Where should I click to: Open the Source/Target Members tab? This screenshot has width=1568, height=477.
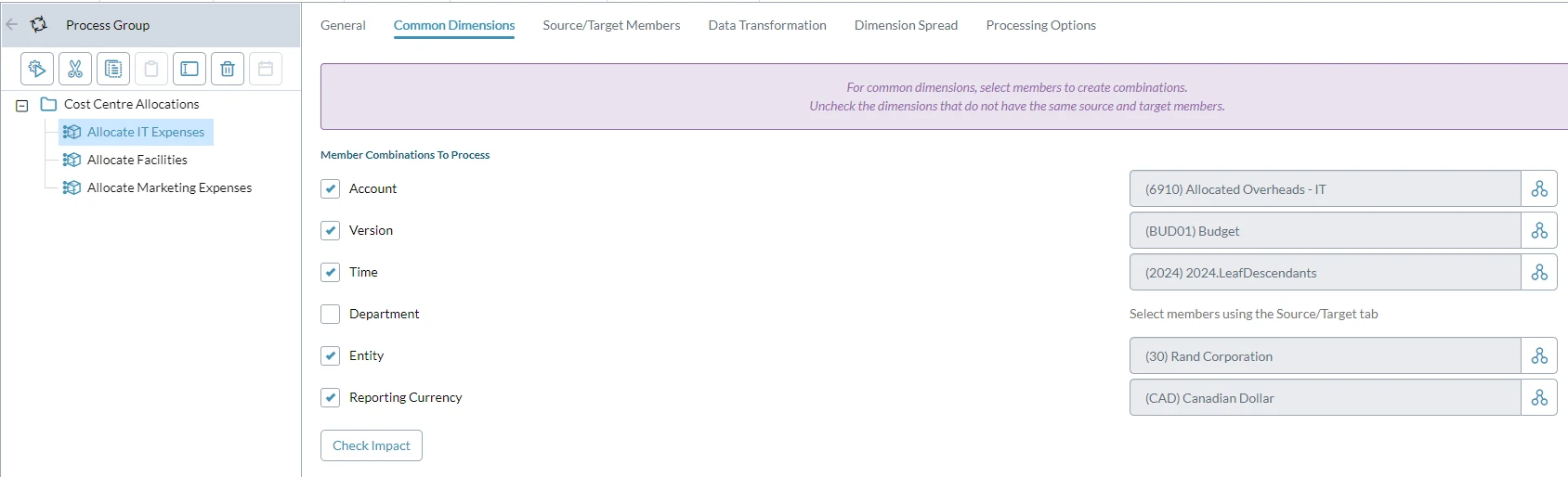pyautogui.click(x=611, y=25)
